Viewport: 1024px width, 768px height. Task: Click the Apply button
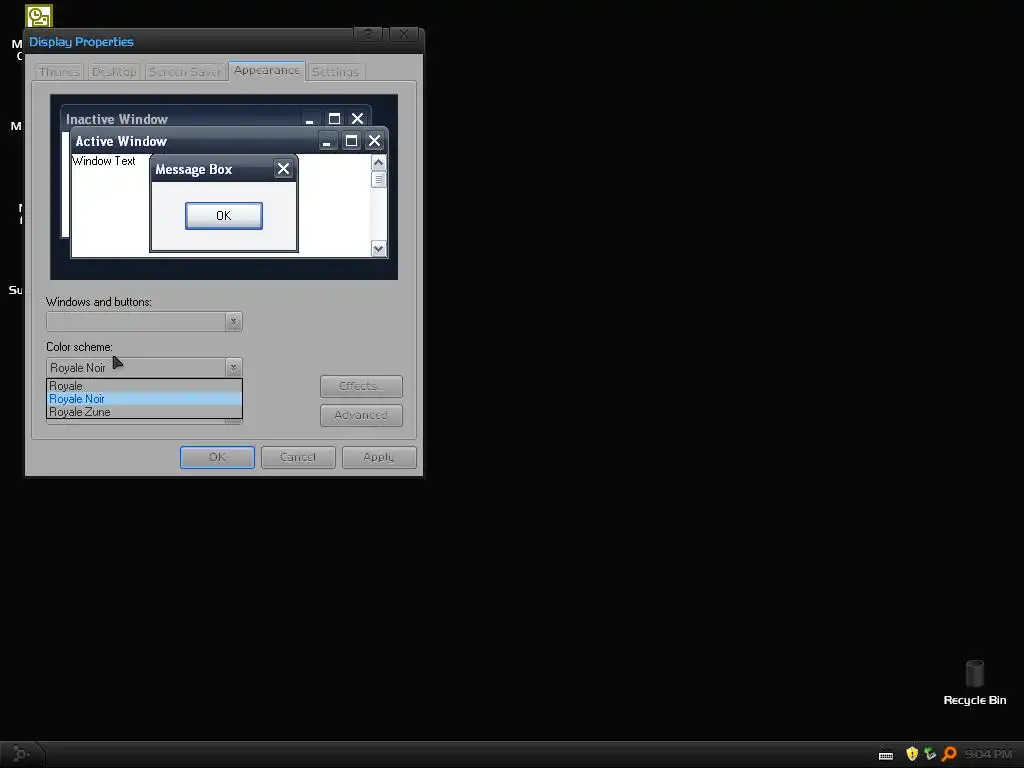(379, 457)
